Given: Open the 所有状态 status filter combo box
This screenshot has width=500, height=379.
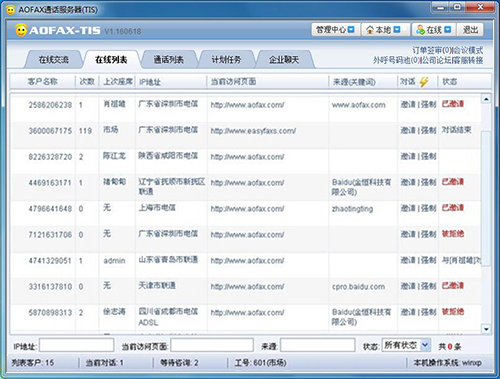Looking at the screenshot, I should coord(406,345).
